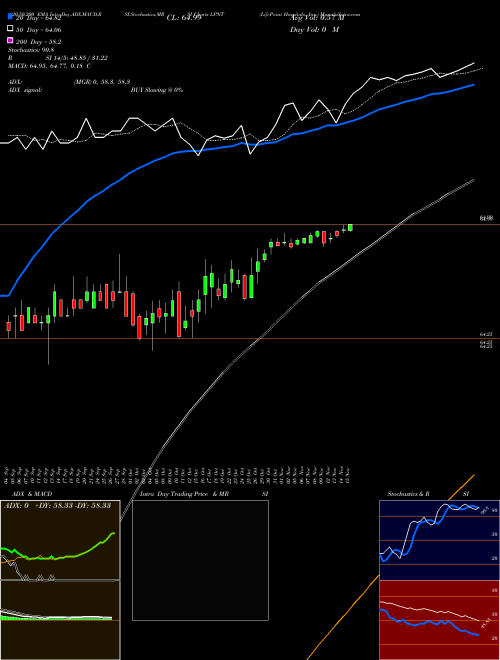
Task: Click the 'MACD: 64.93, 64.77, 0.18 C' reading
Action: 50,66
